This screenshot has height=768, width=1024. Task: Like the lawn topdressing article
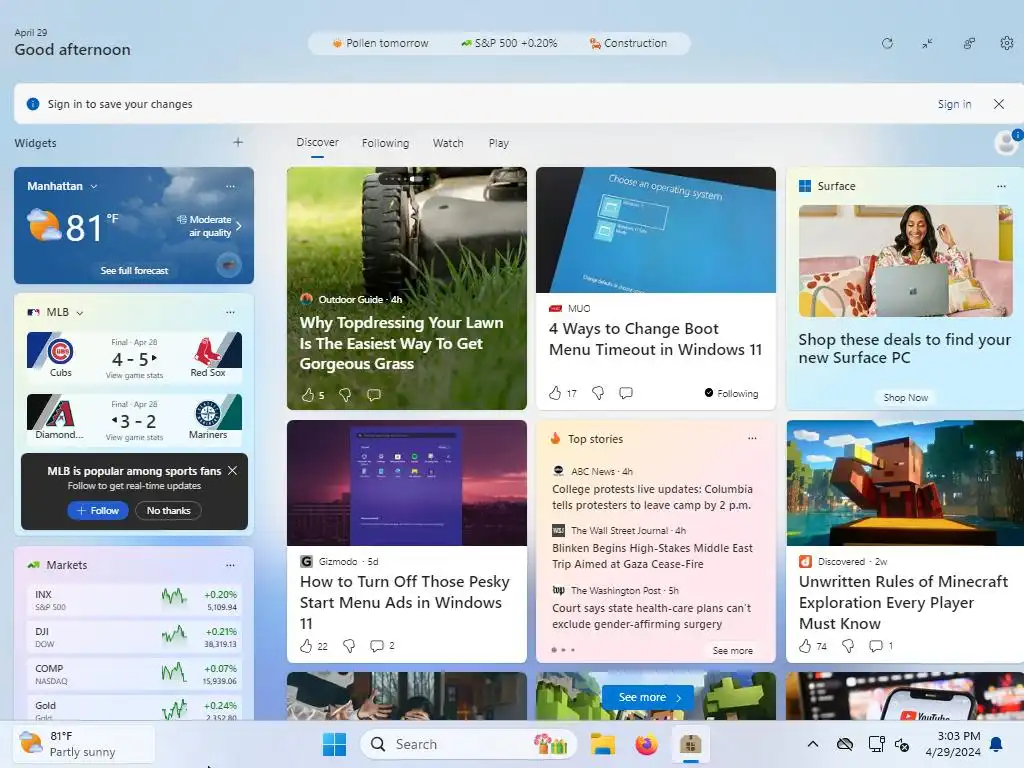tap(308, 394)
